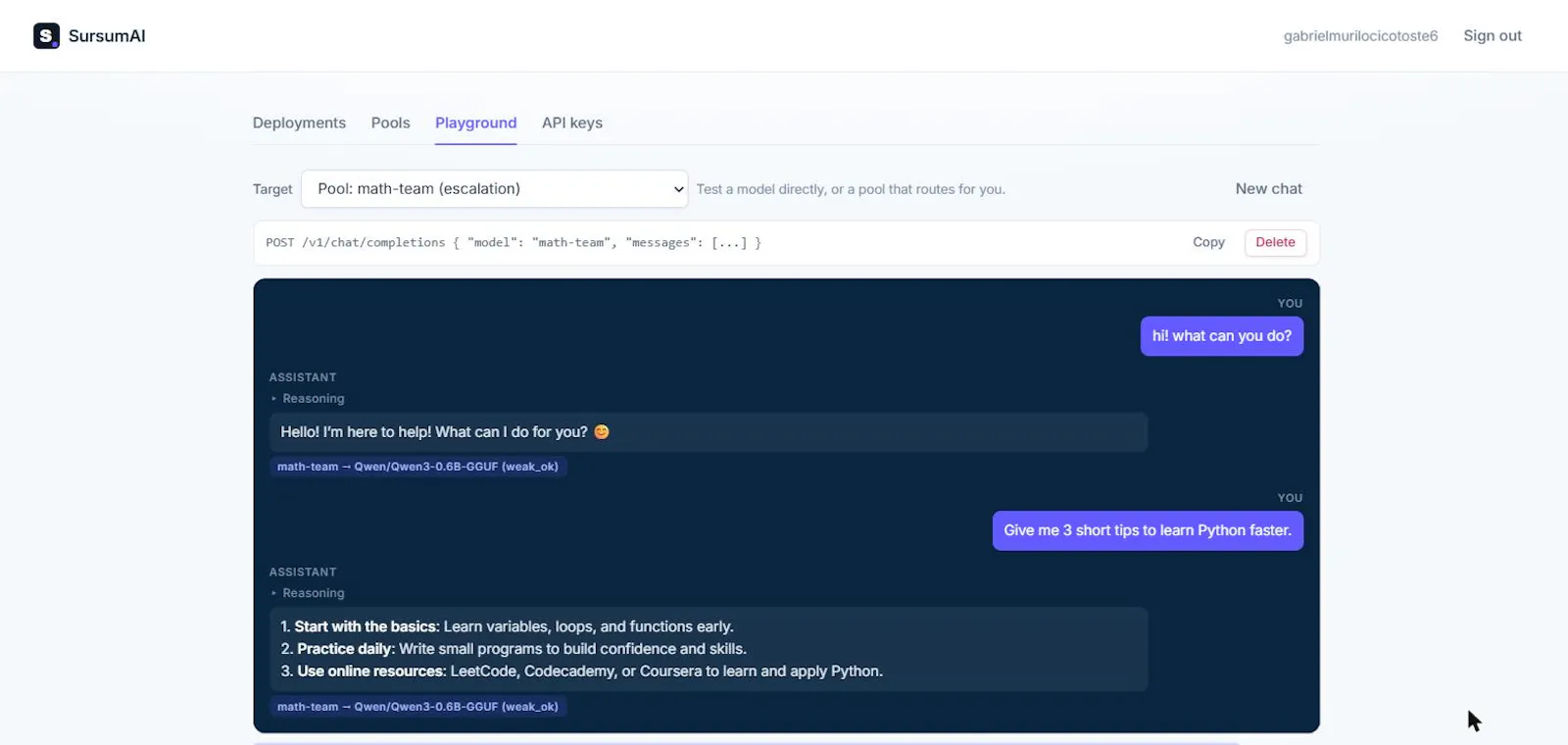Click the Target label
1568x745 pixels.
pyautogui.click(x=272, y=189)
